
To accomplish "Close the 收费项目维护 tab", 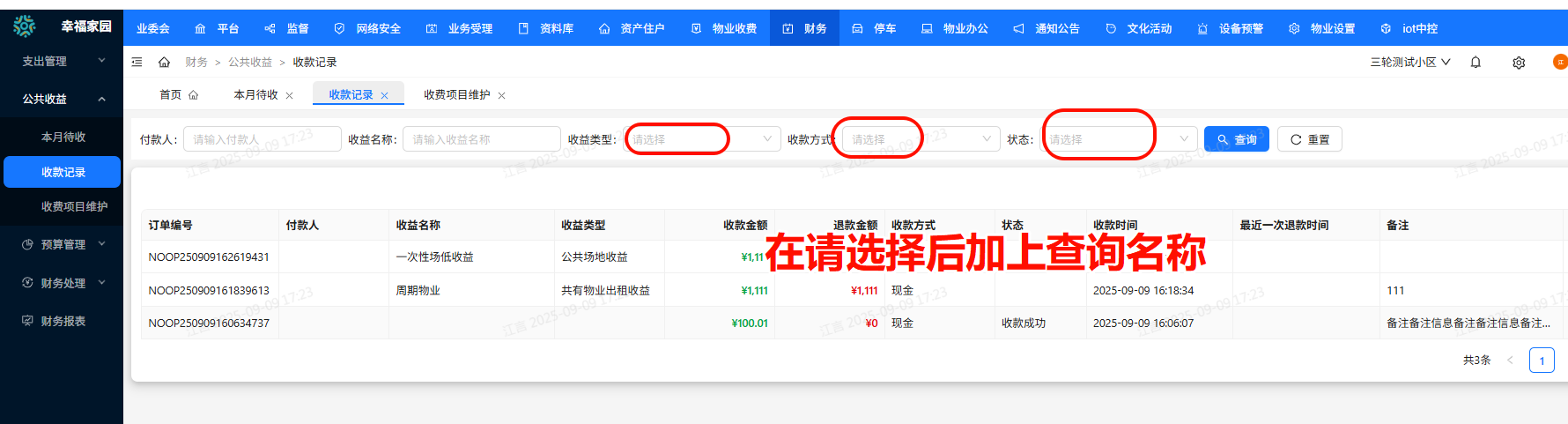I will pyautogui.click(x=501, y=95).
